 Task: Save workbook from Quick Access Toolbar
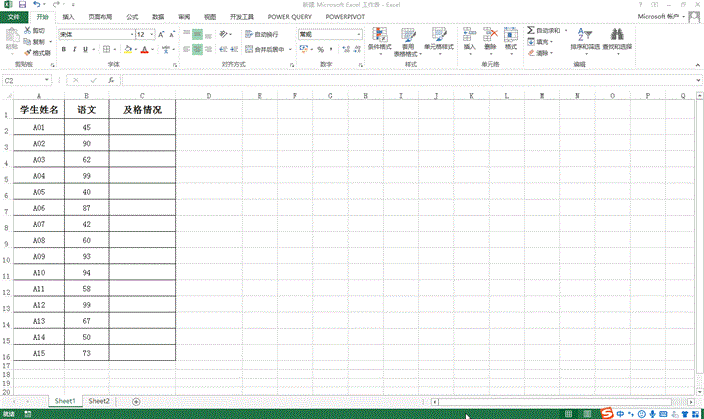click(x=21, y=5)
